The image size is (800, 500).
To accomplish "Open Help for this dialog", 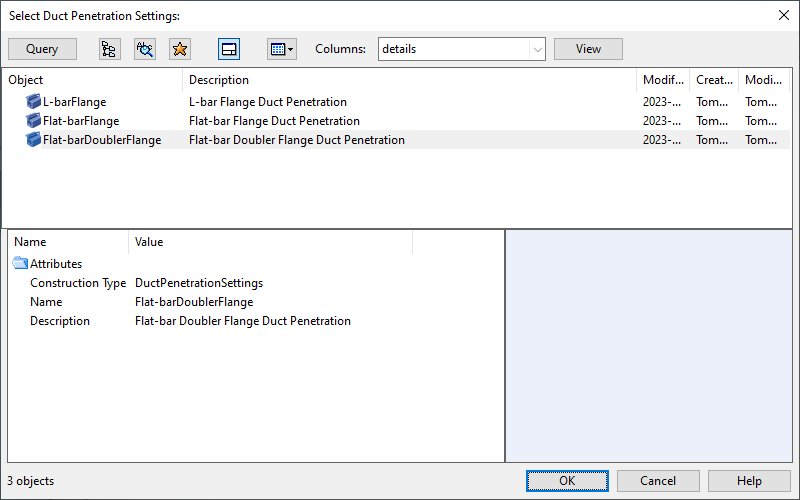I will tap(749, 481).
